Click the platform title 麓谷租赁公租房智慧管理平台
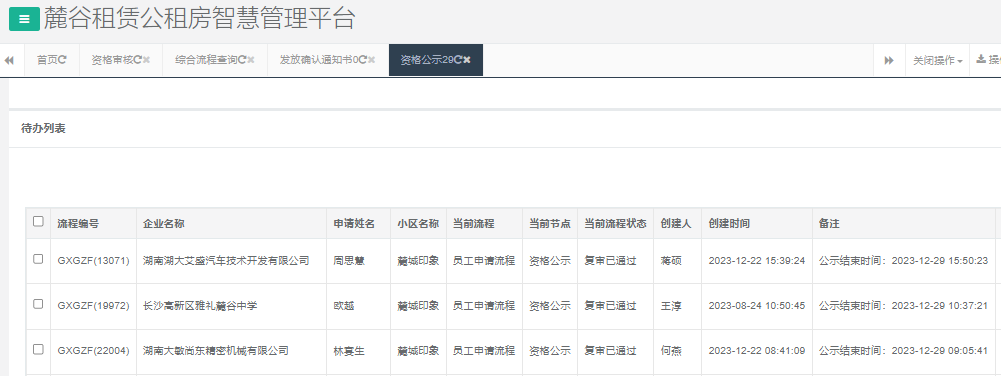This screenshot has height=376, width=1001. (x=199, y=19)
